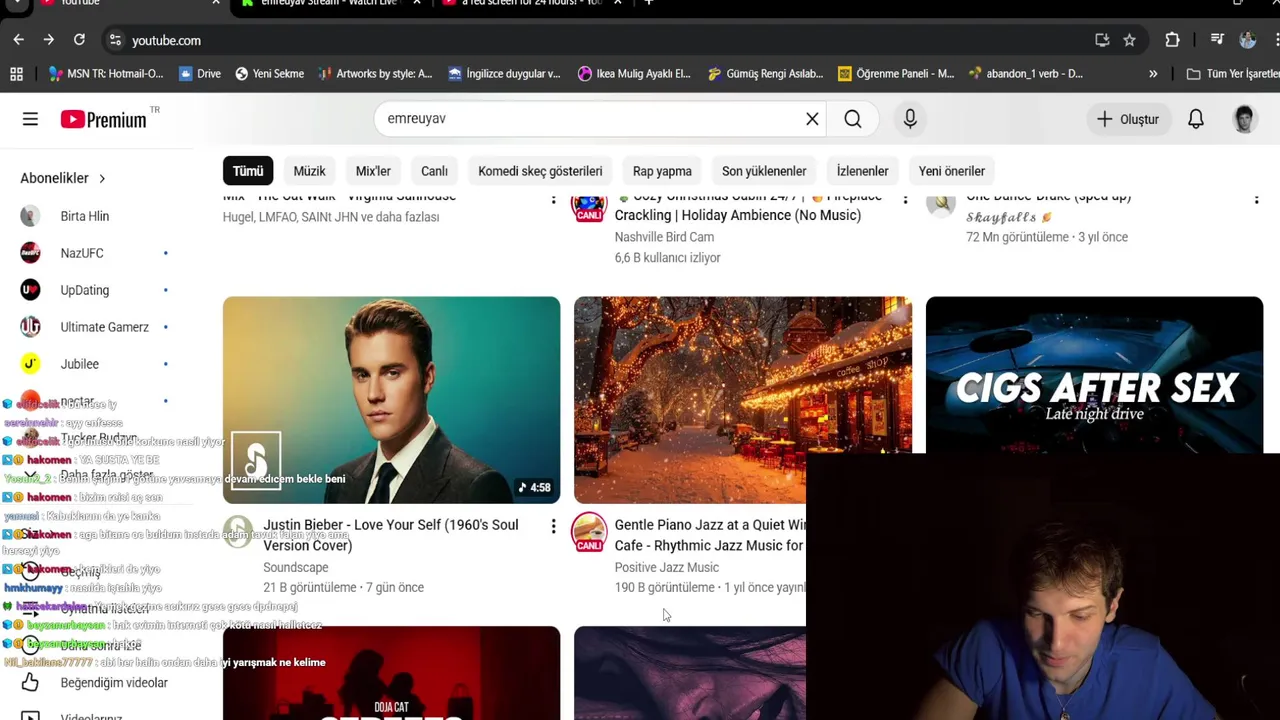
Task: Show more bookmarks with double chevron
Action: click(1153, 73)
